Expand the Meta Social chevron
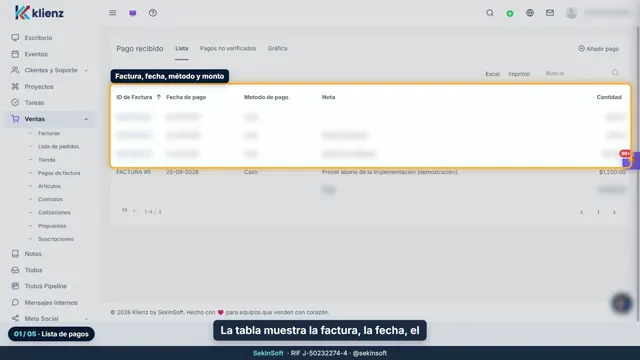The image size is (640, 360). pyautogui.click(x=86, y=319)
